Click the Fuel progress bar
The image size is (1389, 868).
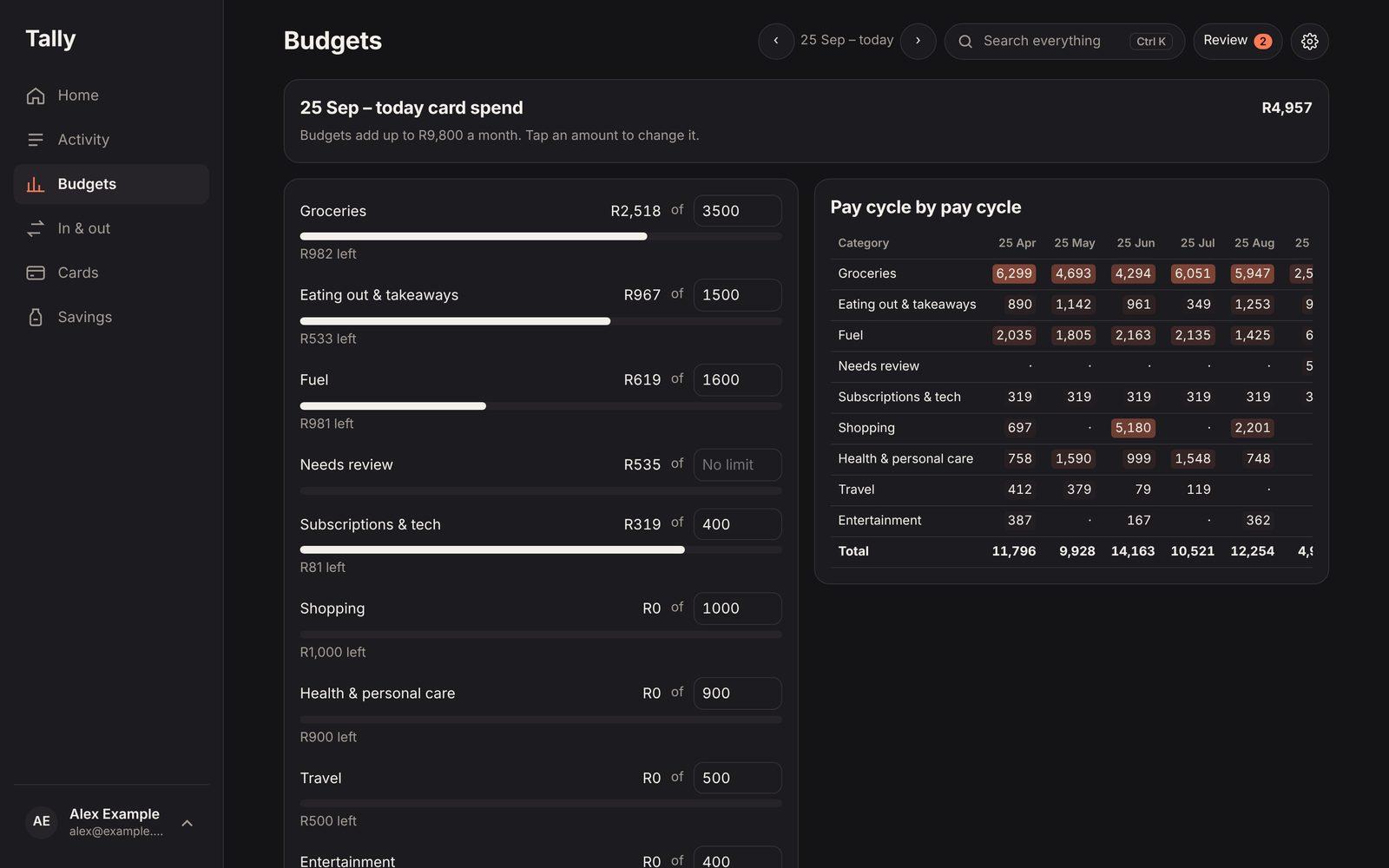coord(541,406)
